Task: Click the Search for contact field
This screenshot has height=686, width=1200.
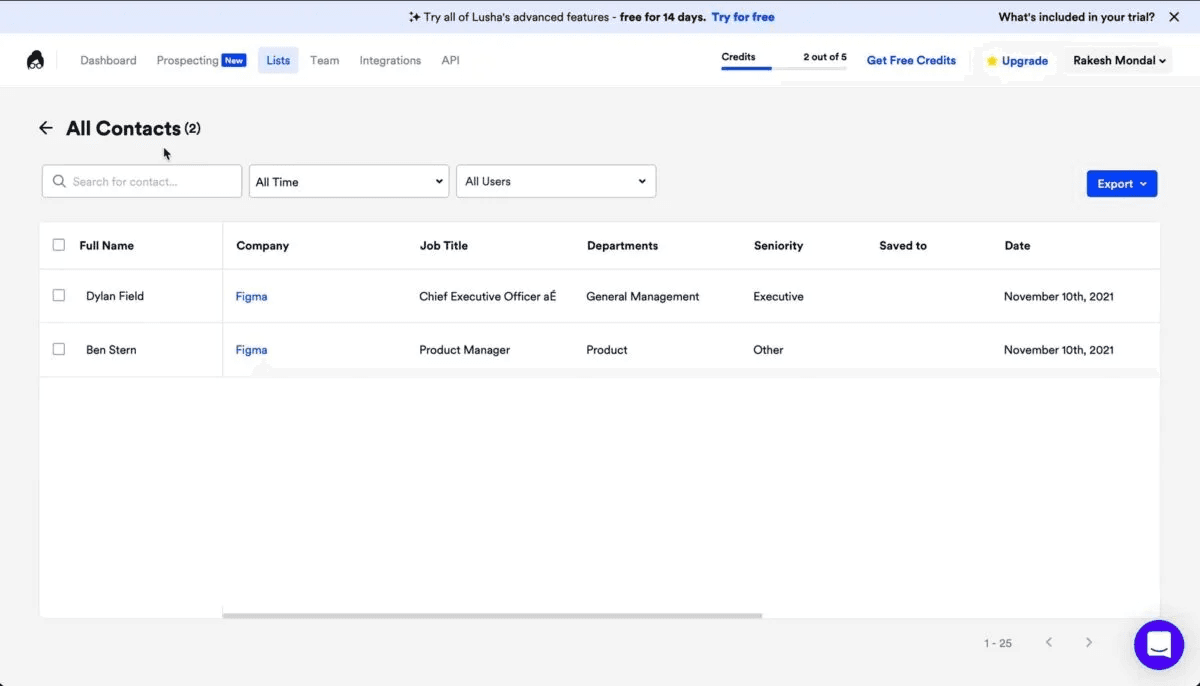Action: (142, 181)
